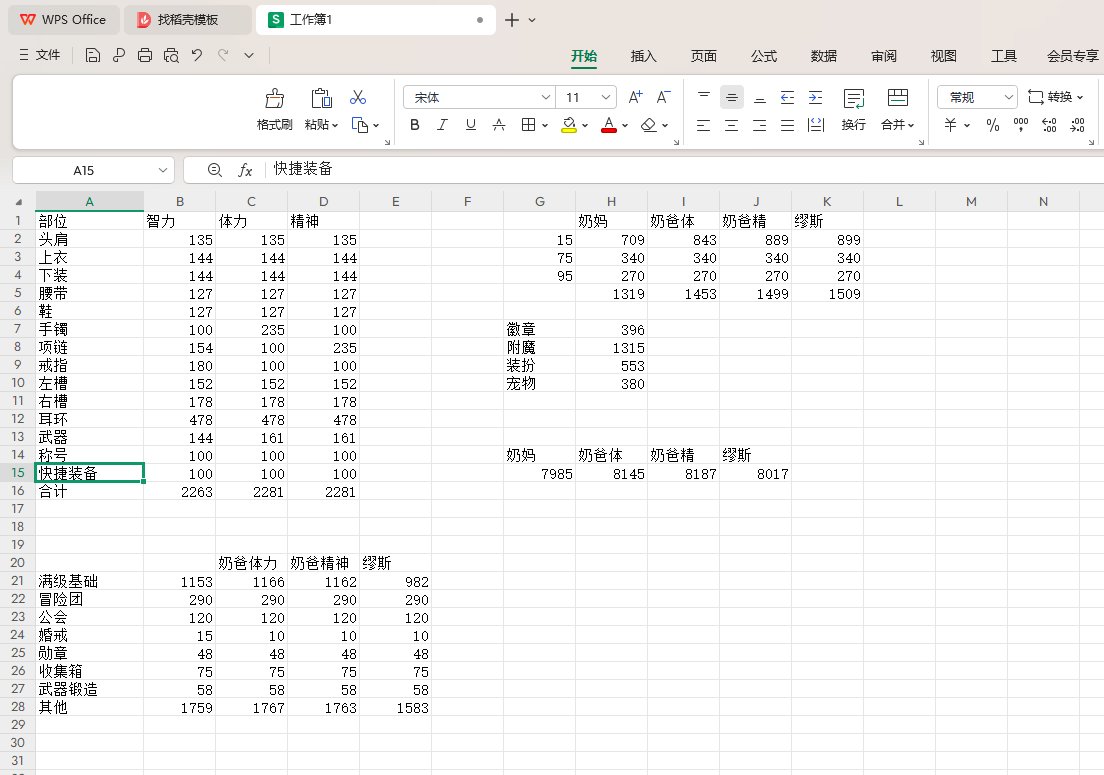Click the cell containing 满级基础
The height and width of the screenshot is (775, 1104).
(89, 581)
